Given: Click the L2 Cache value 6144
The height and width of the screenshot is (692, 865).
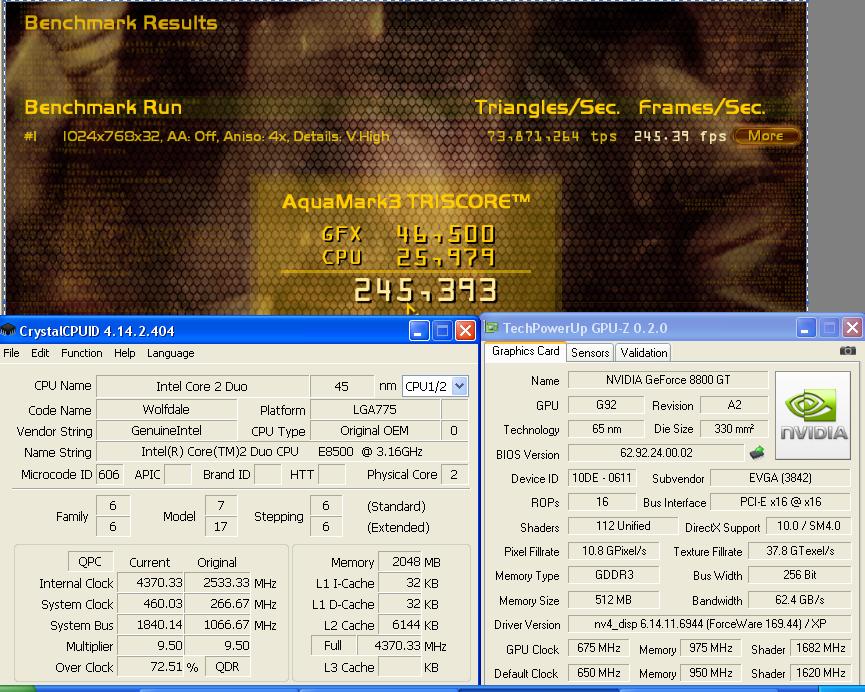Looking at the screenshot, I should (400, 625).
